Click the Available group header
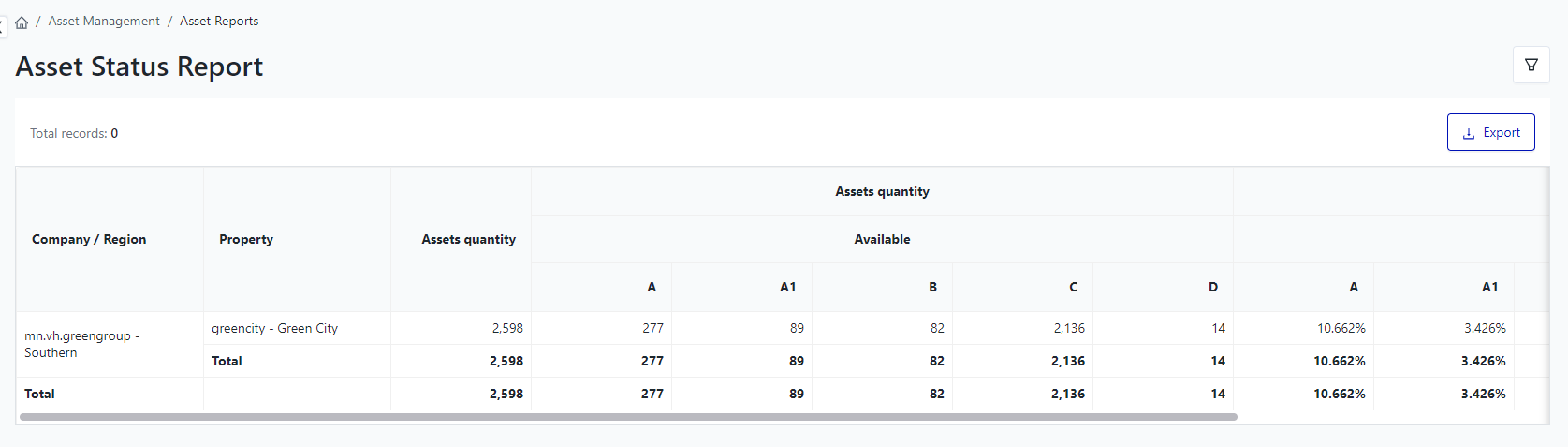1568x447 pixels. (882, 239)
